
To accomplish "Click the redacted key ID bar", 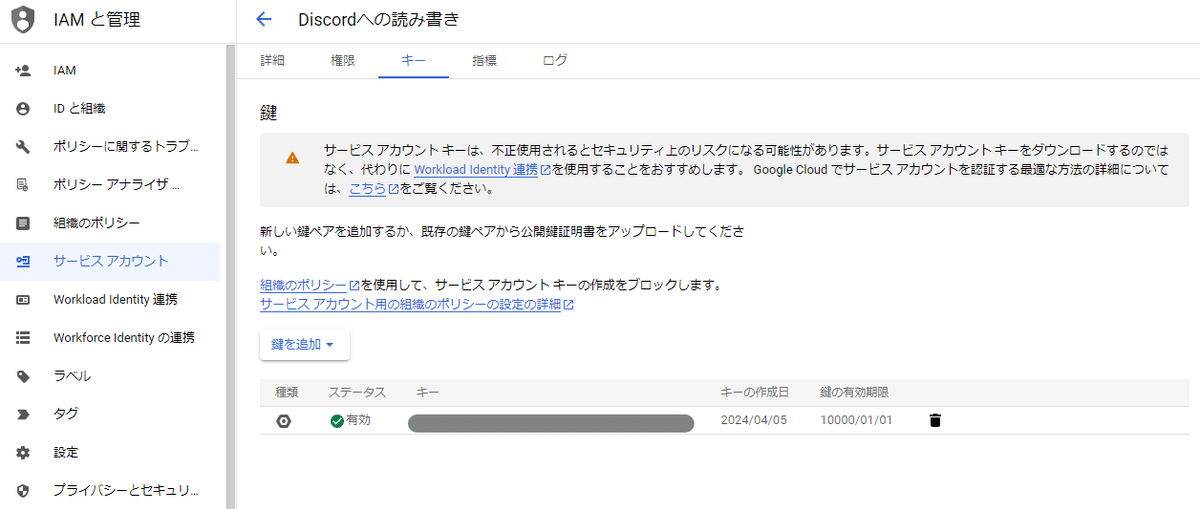I will (551, 422).
